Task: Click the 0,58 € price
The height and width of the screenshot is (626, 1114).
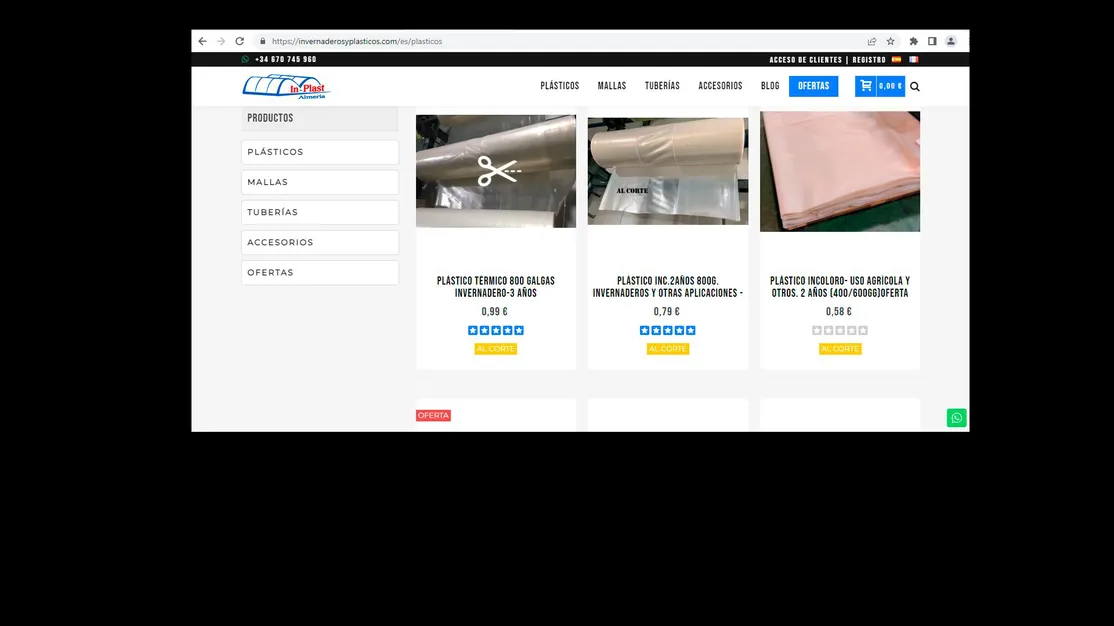Action: (x=838, y=312)
